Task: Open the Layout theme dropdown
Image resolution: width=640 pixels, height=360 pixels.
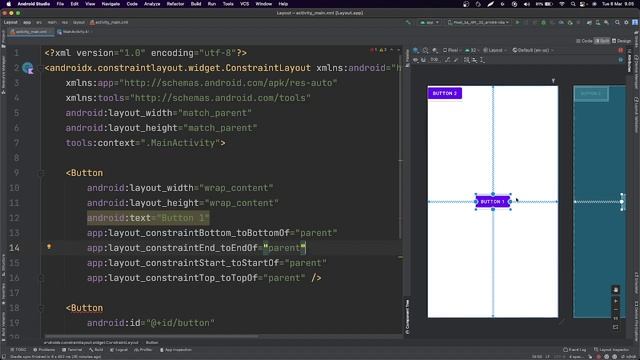Action: click(495, 50)
